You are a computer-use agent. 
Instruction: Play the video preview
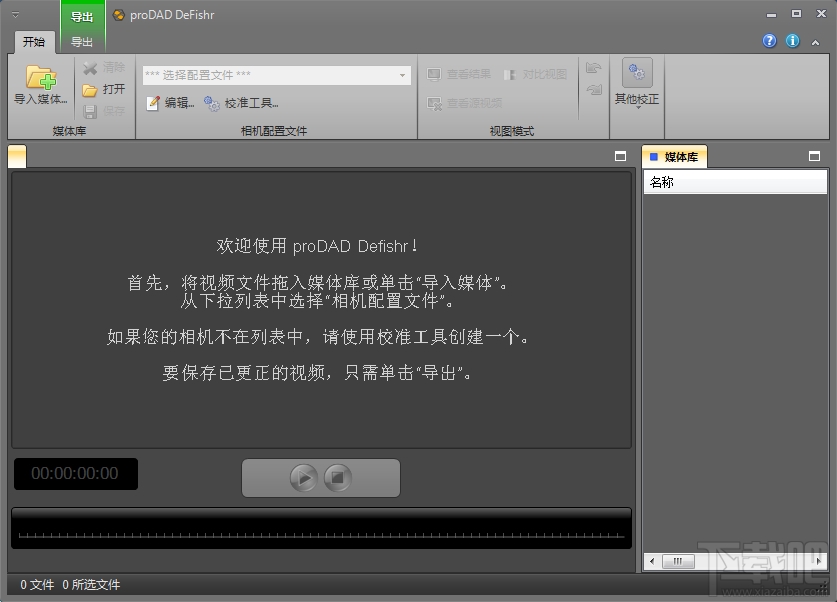click(304, 477)
